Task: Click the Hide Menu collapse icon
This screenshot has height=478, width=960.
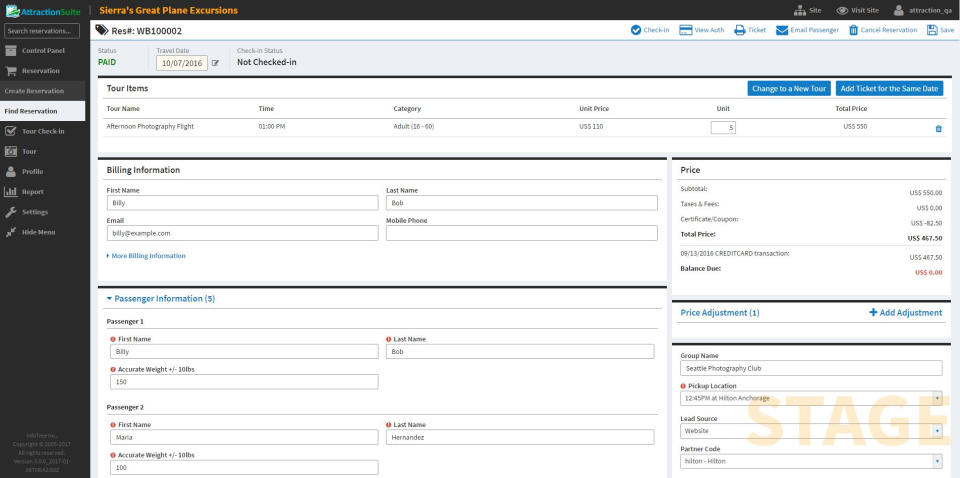Action: coord(10,232)
